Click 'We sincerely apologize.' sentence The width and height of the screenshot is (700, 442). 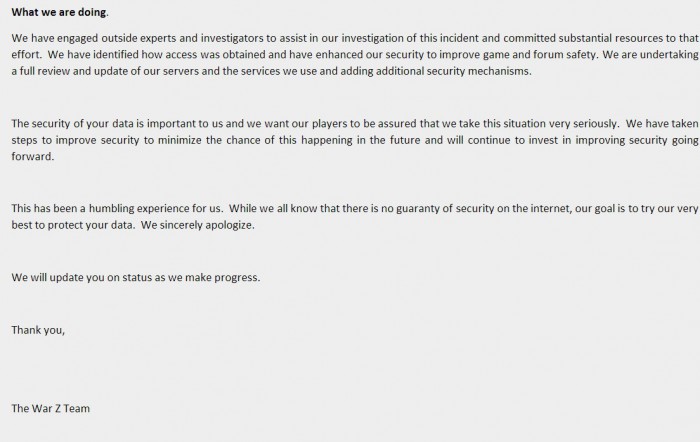[x=198, y=225]
